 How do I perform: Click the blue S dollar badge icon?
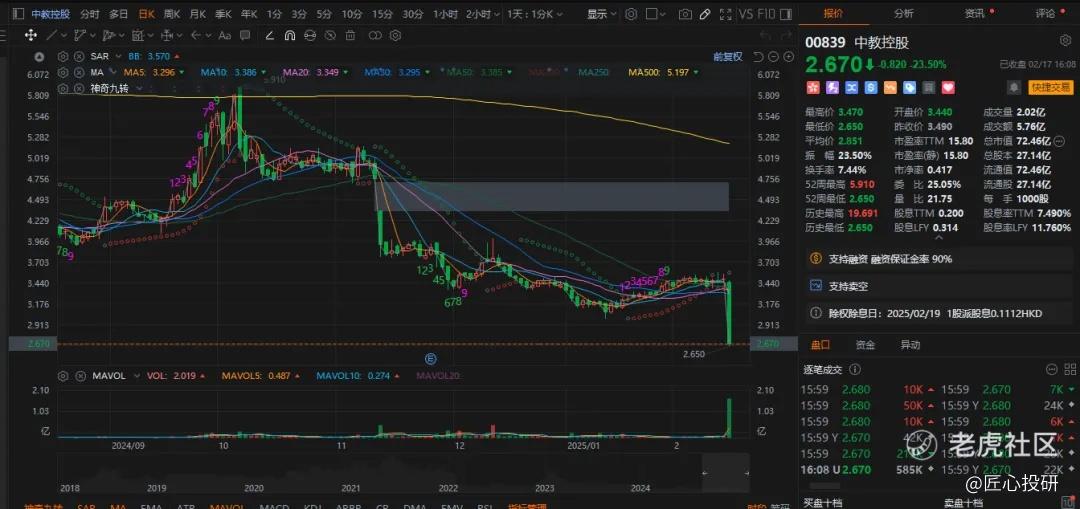pos(871,87)
